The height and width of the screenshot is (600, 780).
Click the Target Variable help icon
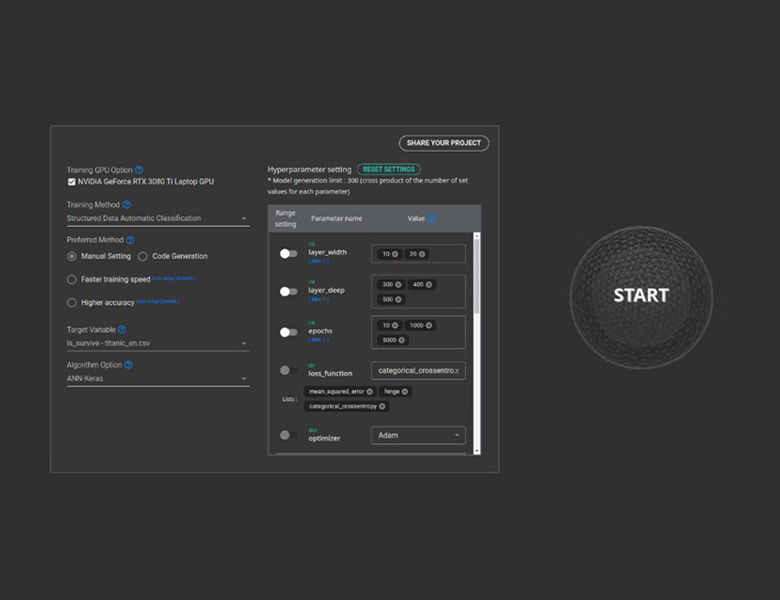point(122,329)
